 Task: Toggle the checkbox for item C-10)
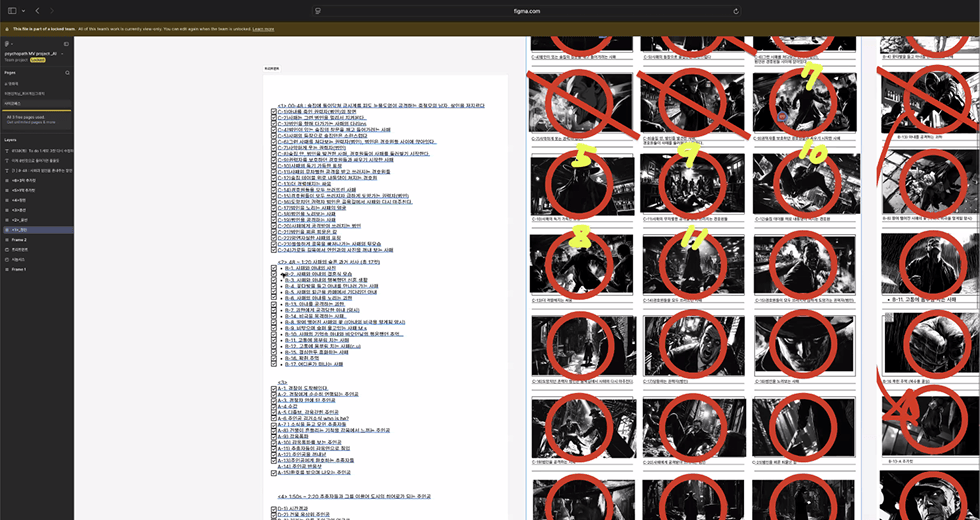coord(274,166)
